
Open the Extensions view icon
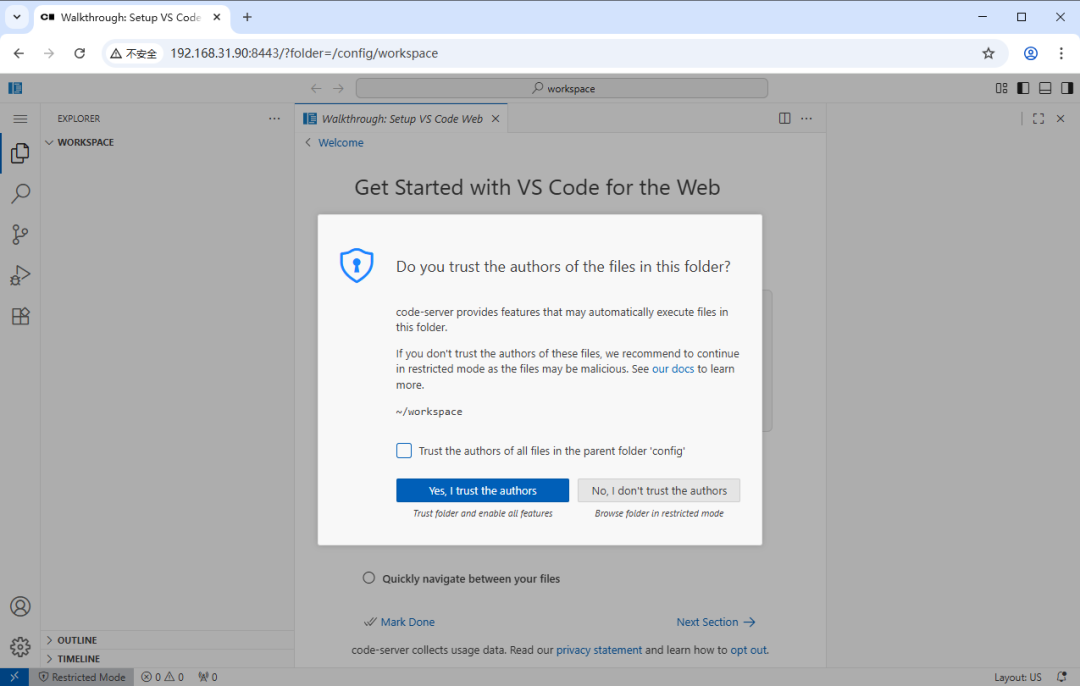click(x=20, y=316)
